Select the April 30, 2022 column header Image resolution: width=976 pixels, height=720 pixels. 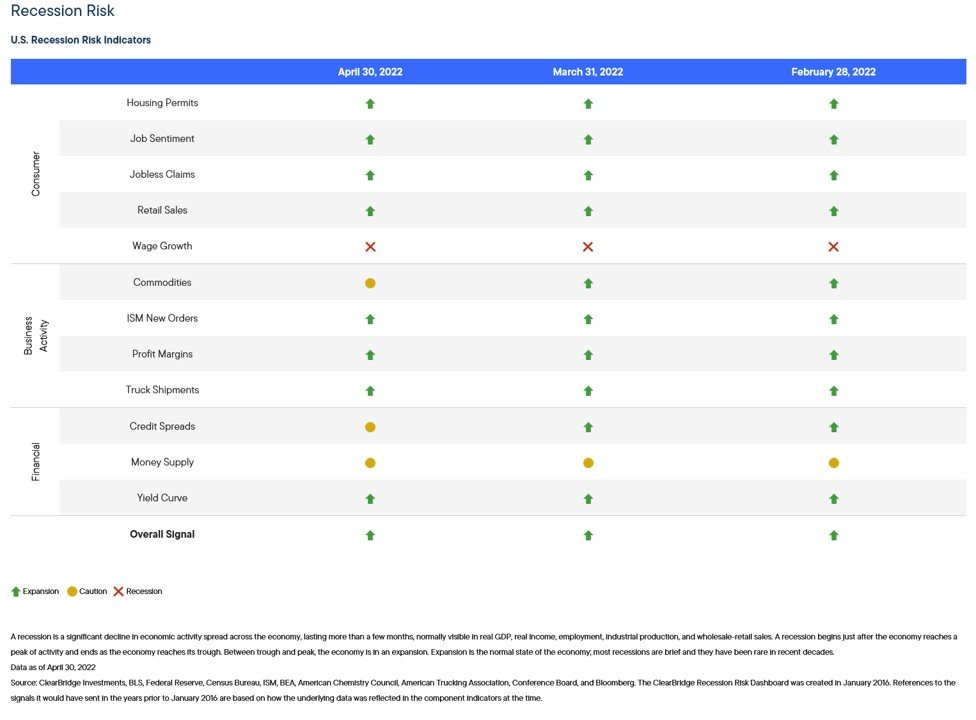pyautogui.click(x=370, y=72)
